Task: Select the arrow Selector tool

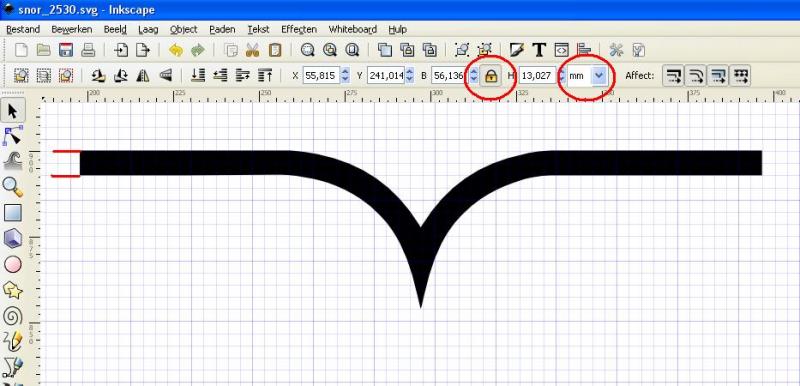Action: 13,111
